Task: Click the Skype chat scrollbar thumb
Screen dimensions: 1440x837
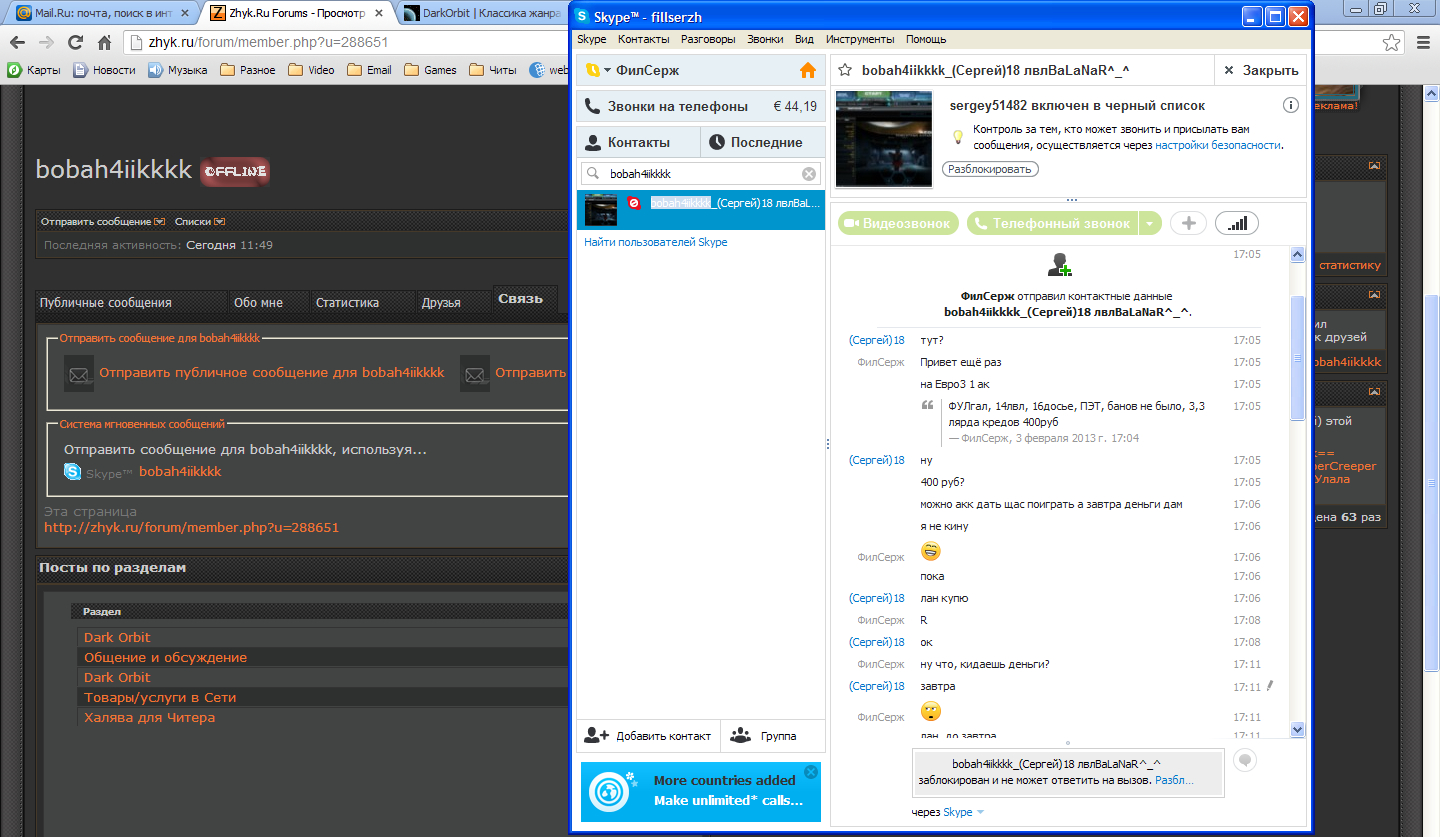Action: (1298, 357)
